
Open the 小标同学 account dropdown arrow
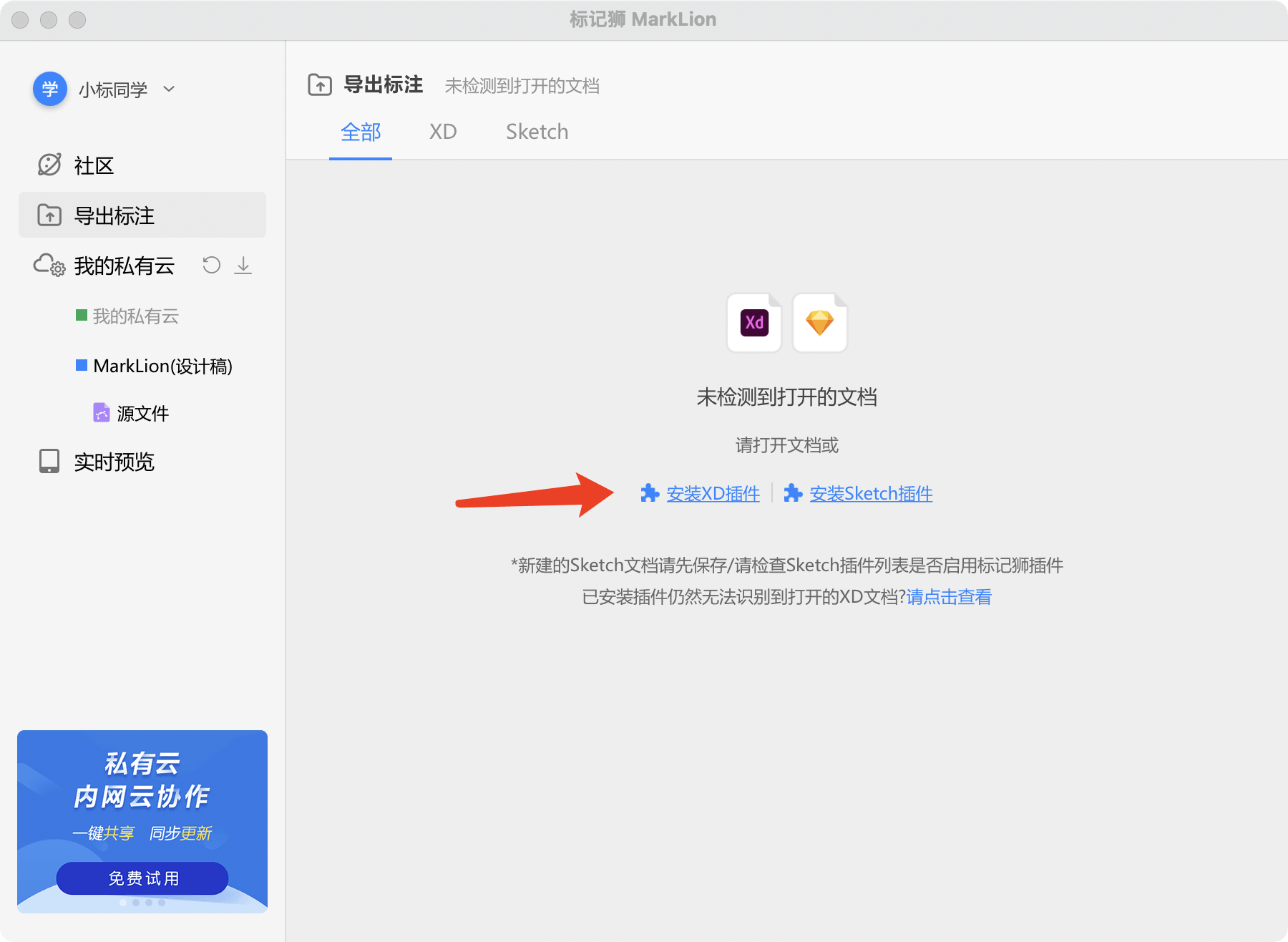click(x=169, y=89)
